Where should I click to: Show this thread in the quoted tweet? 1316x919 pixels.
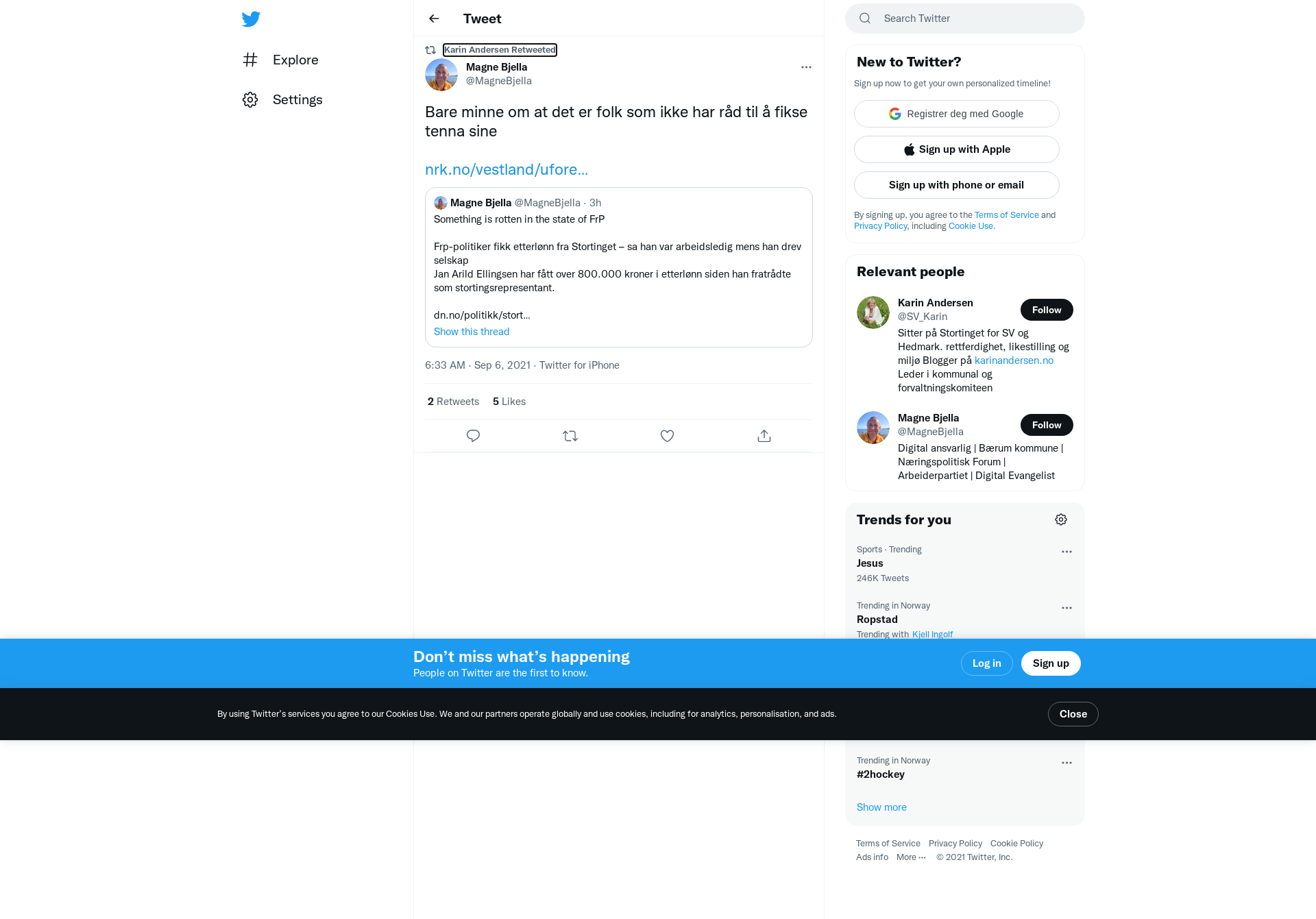(472, 332)
